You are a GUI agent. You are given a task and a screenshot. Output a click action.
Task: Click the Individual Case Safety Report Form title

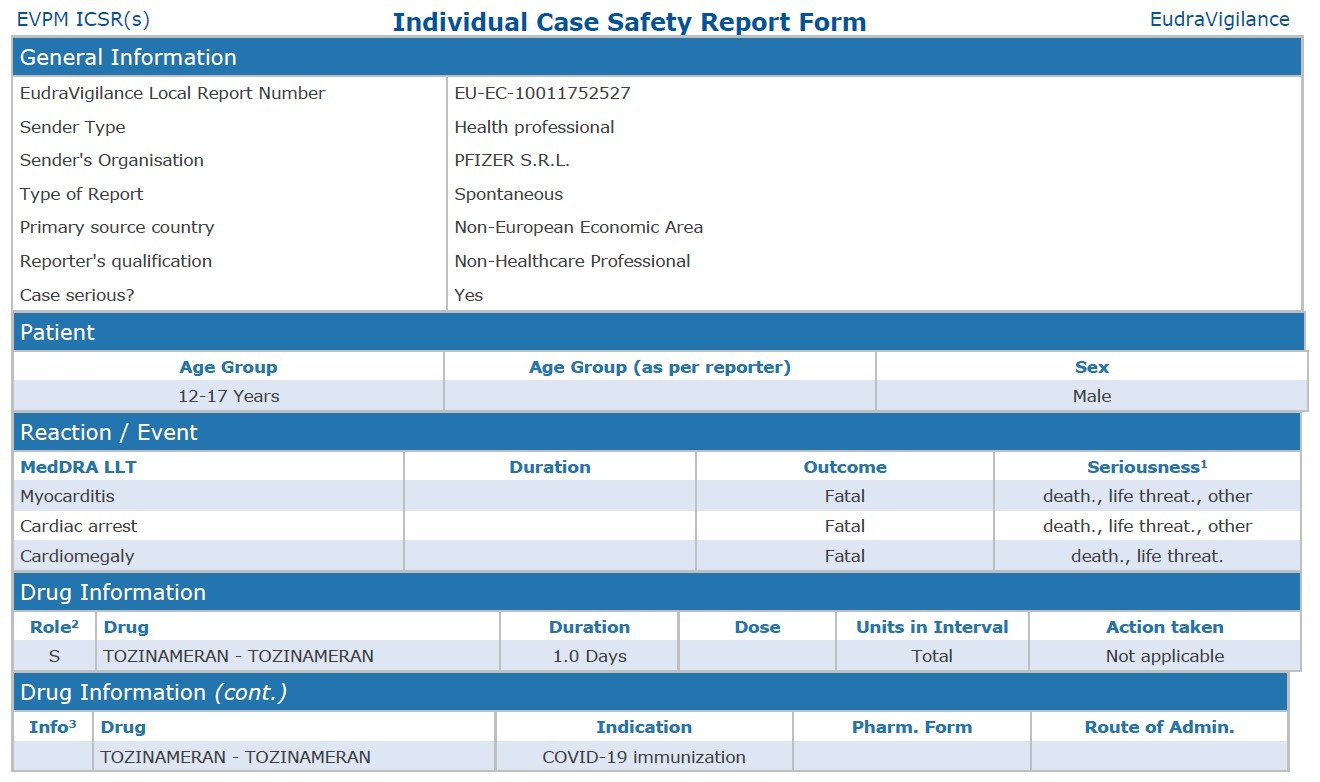(629, 22)
